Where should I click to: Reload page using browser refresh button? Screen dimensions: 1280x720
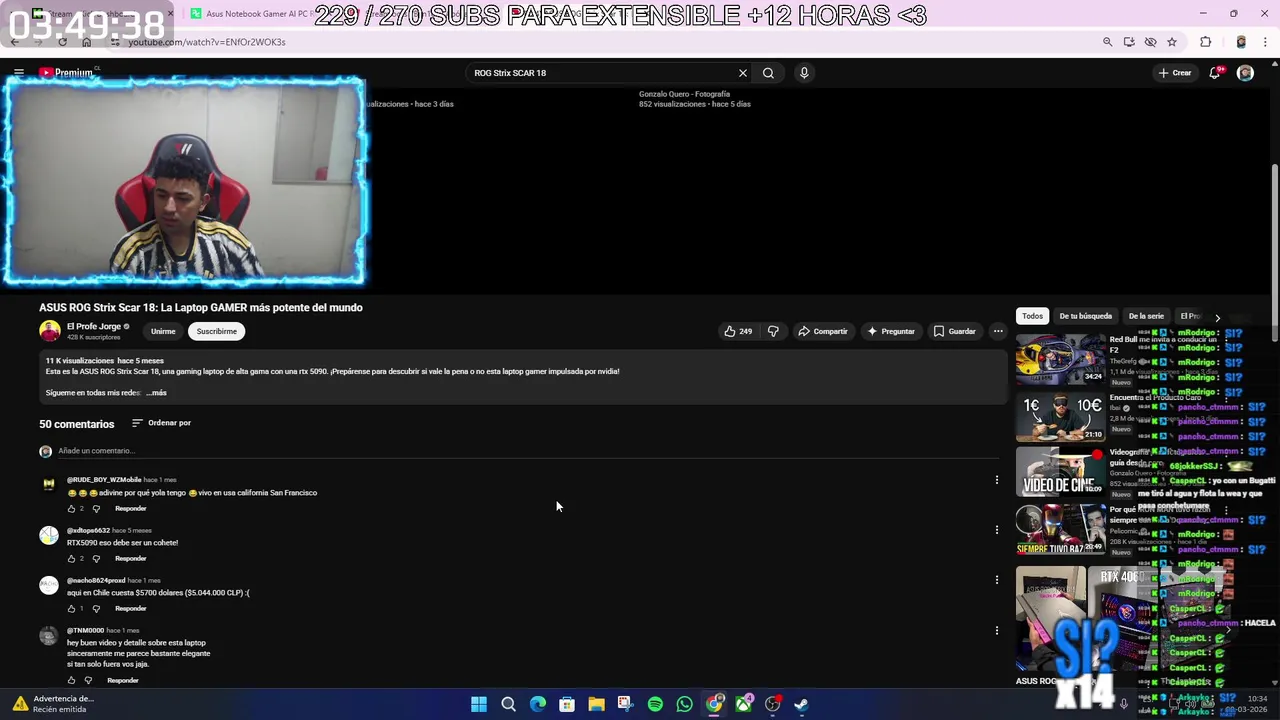point(62,42)
